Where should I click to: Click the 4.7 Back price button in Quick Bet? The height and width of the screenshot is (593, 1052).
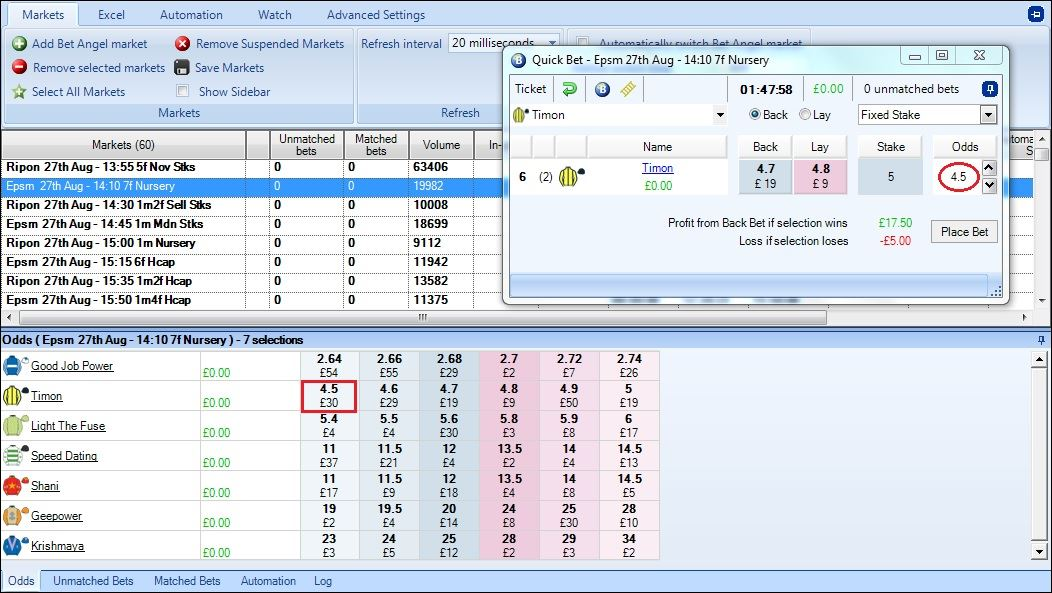(x=766, y=176)
